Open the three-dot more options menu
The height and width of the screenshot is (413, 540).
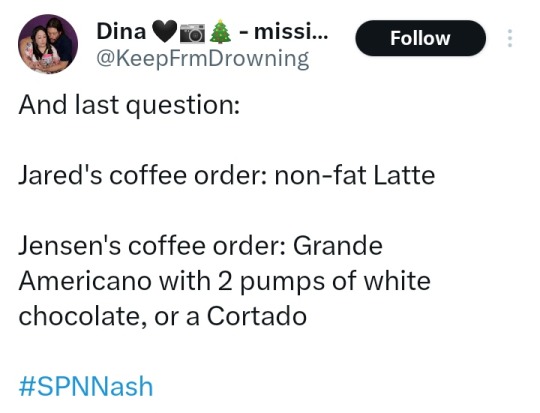tap(510, 38)
